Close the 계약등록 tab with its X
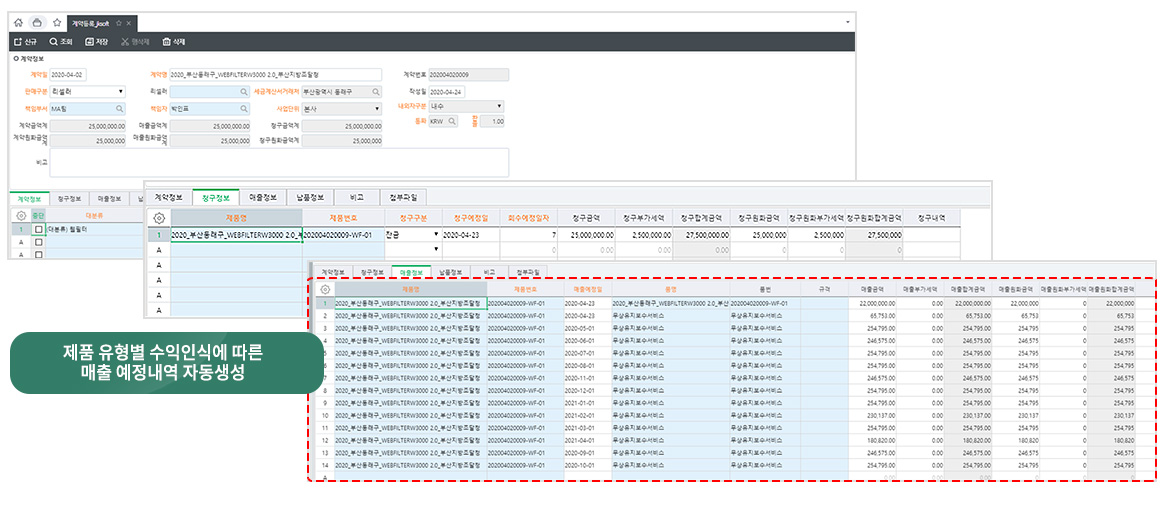The width and height of the screenshot is (1167, 507). click(x=128, y=24)
